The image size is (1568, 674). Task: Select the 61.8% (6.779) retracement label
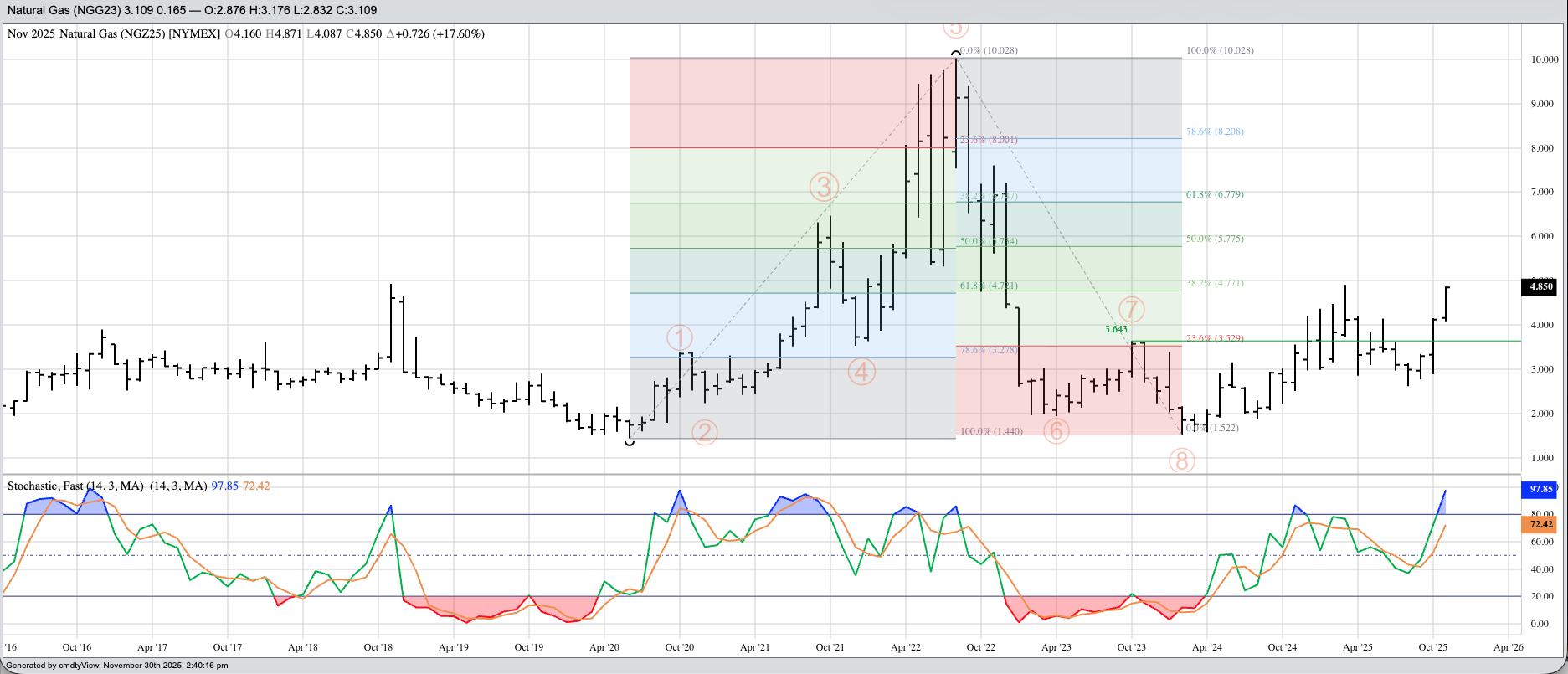(x=1215, y=194)
